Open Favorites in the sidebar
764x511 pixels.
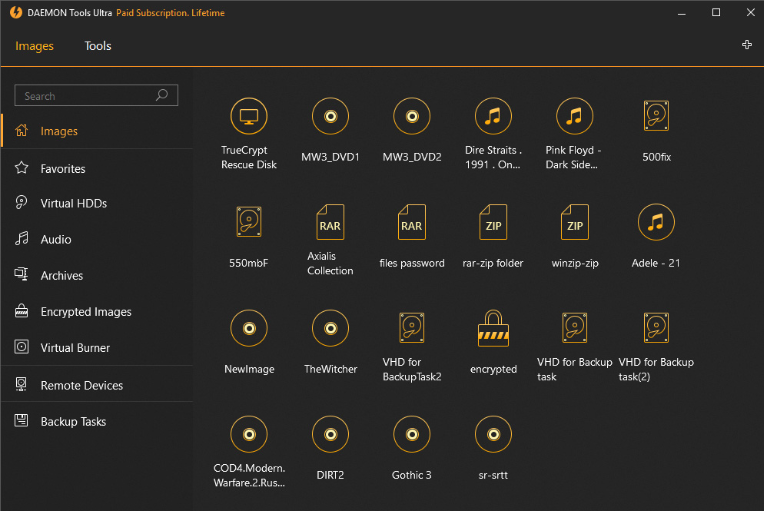tap(97, 169)
